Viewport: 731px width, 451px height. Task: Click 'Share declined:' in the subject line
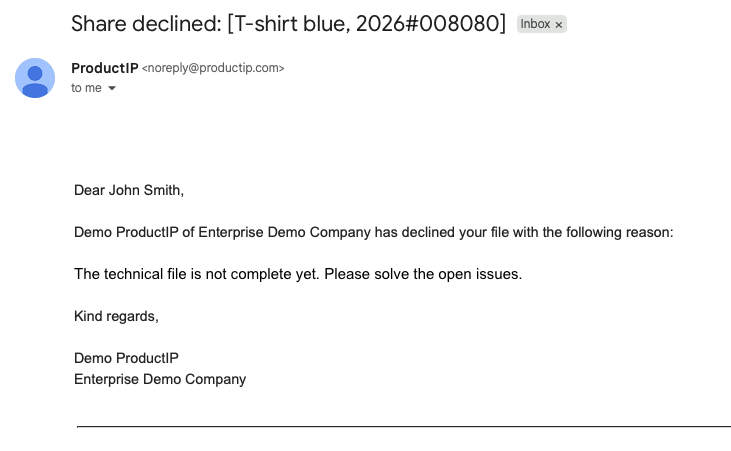tap(146, 23)
